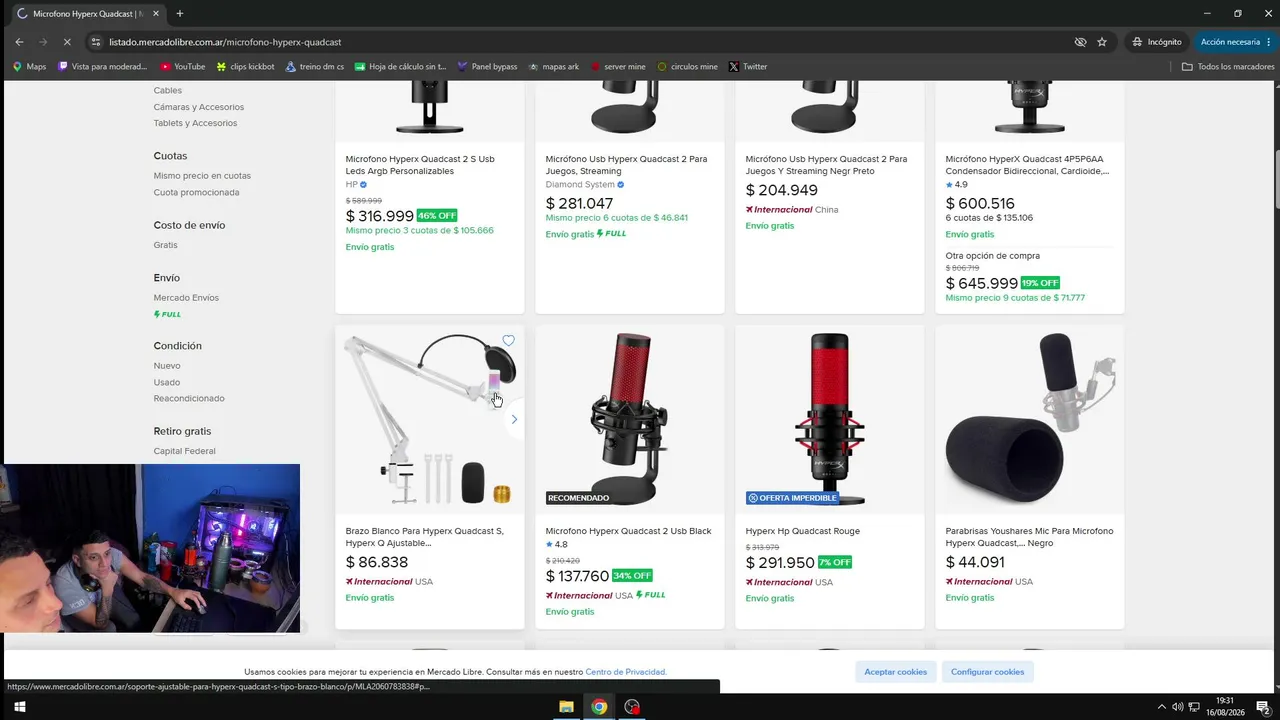1280x720 pixels.
Task: Select Mismo precio en cuotas filter
Action: [202, 176]
